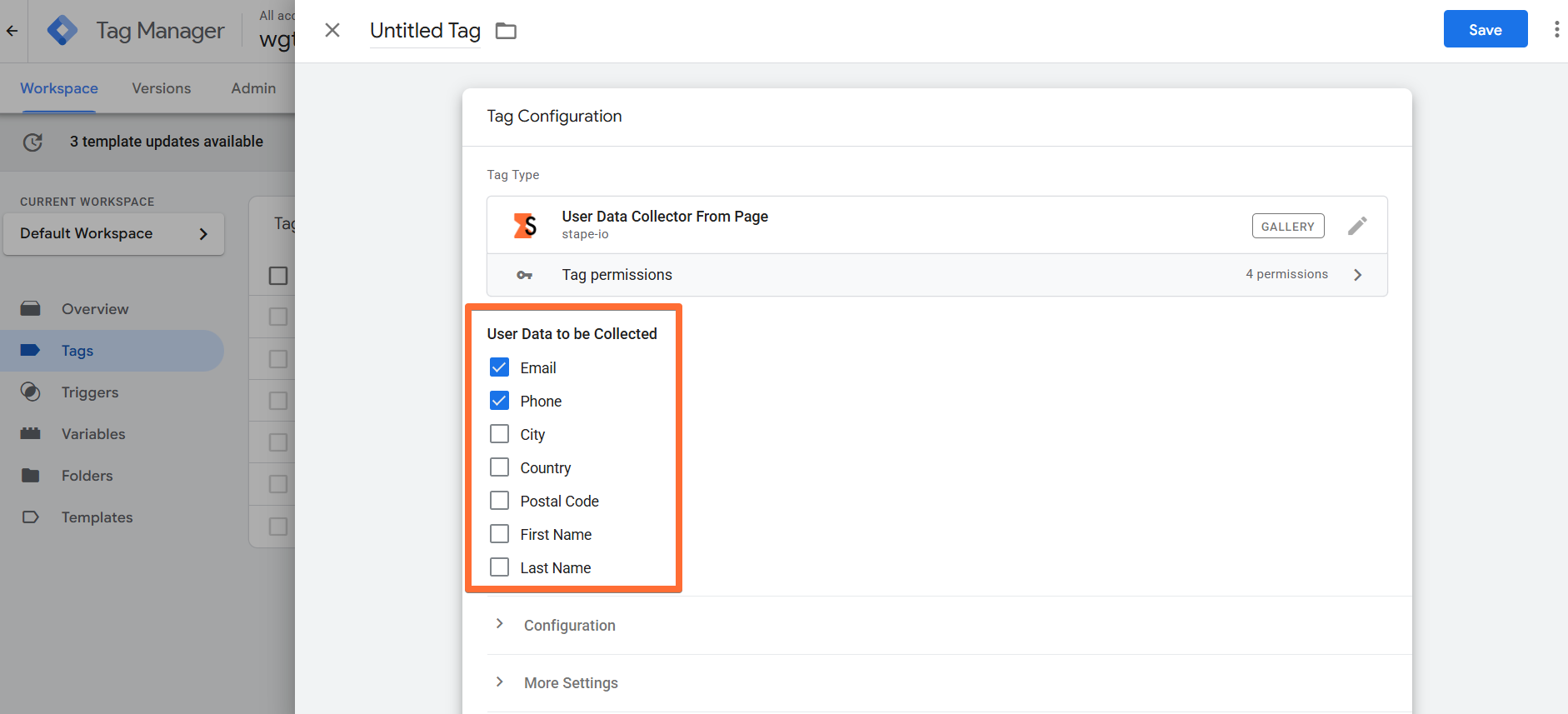Image resolution: width=1568 pixels, height=714 pixels.
Task: Save the tag with the Save button
Action: [x=1486, y=29]
